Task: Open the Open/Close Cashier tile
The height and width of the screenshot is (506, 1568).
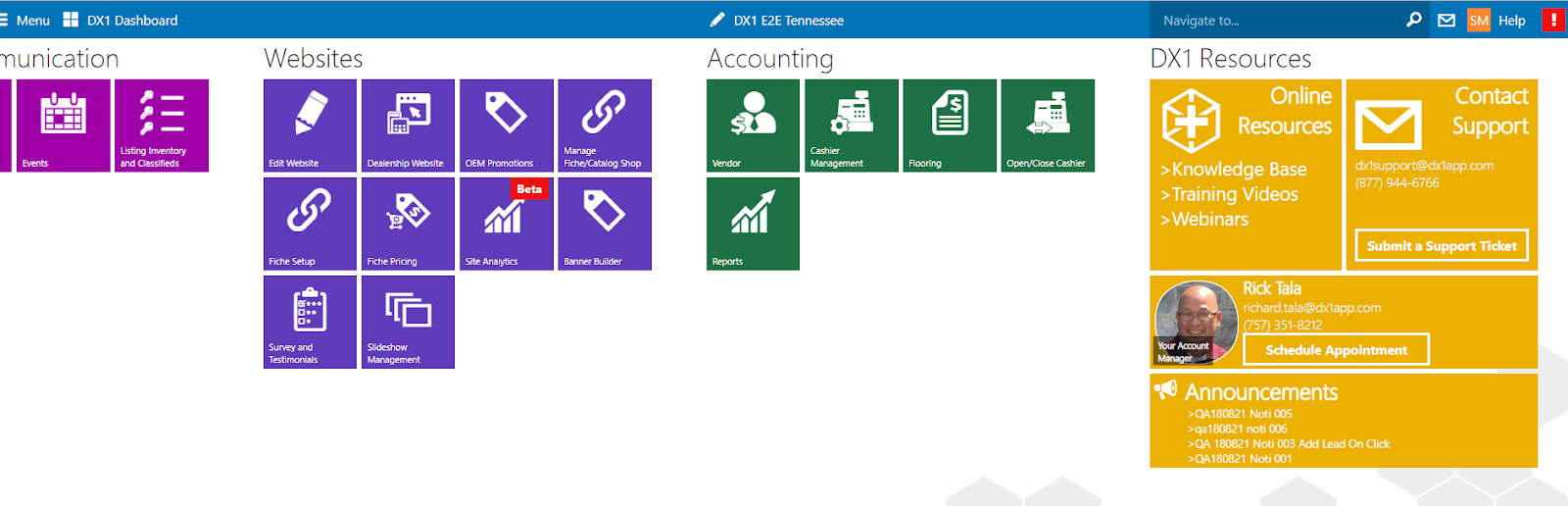Action: tap(1048, 126)
